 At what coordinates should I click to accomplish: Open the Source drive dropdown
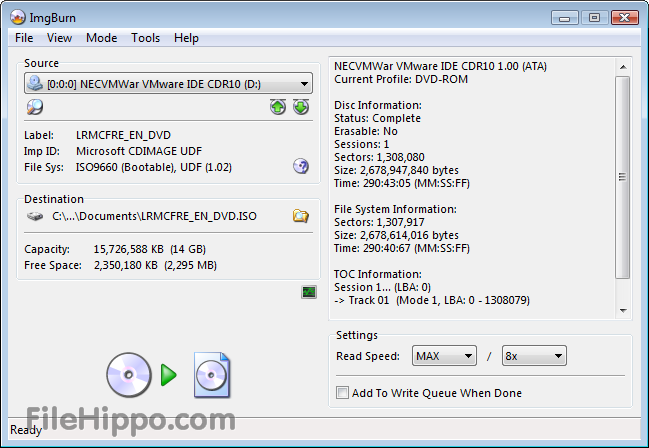pyautogui.click(x=168, y=84)
